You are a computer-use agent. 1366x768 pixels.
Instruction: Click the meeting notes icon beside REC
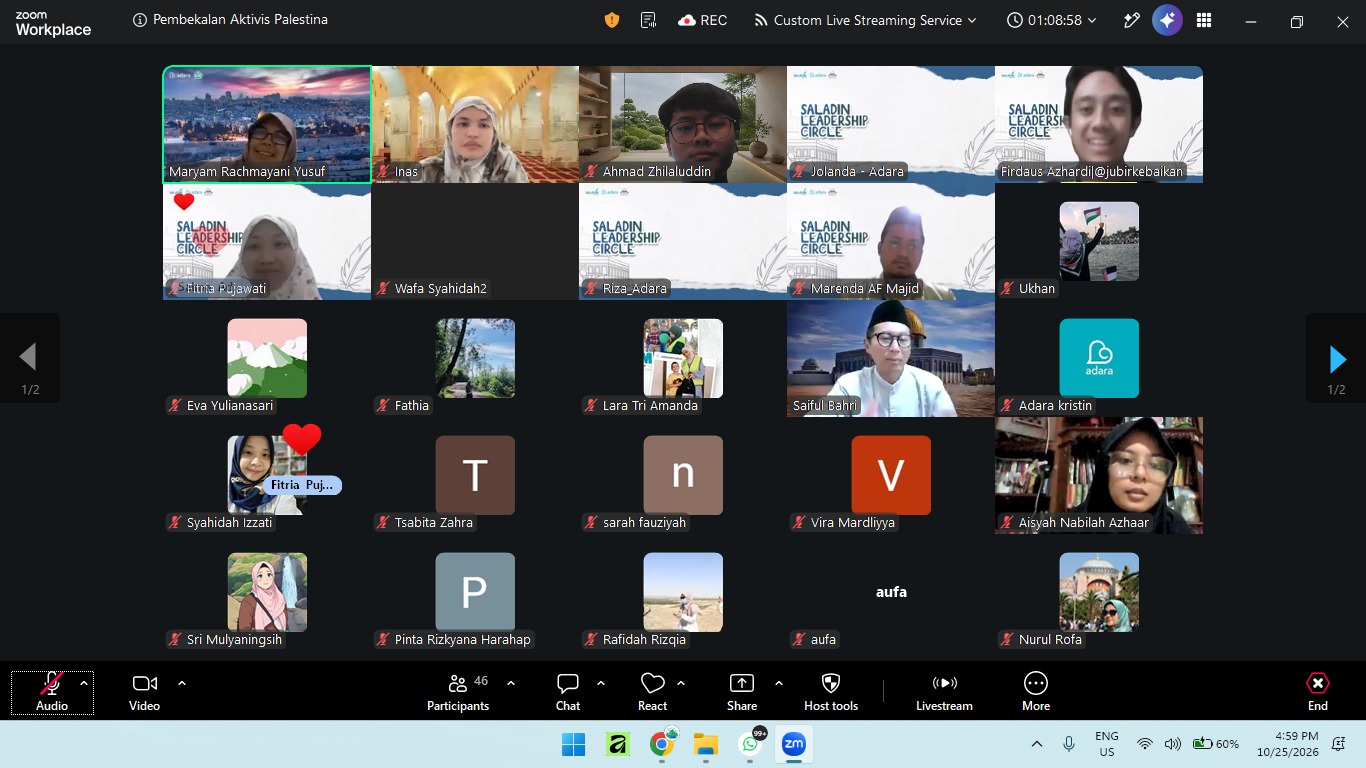coord(648,20)
